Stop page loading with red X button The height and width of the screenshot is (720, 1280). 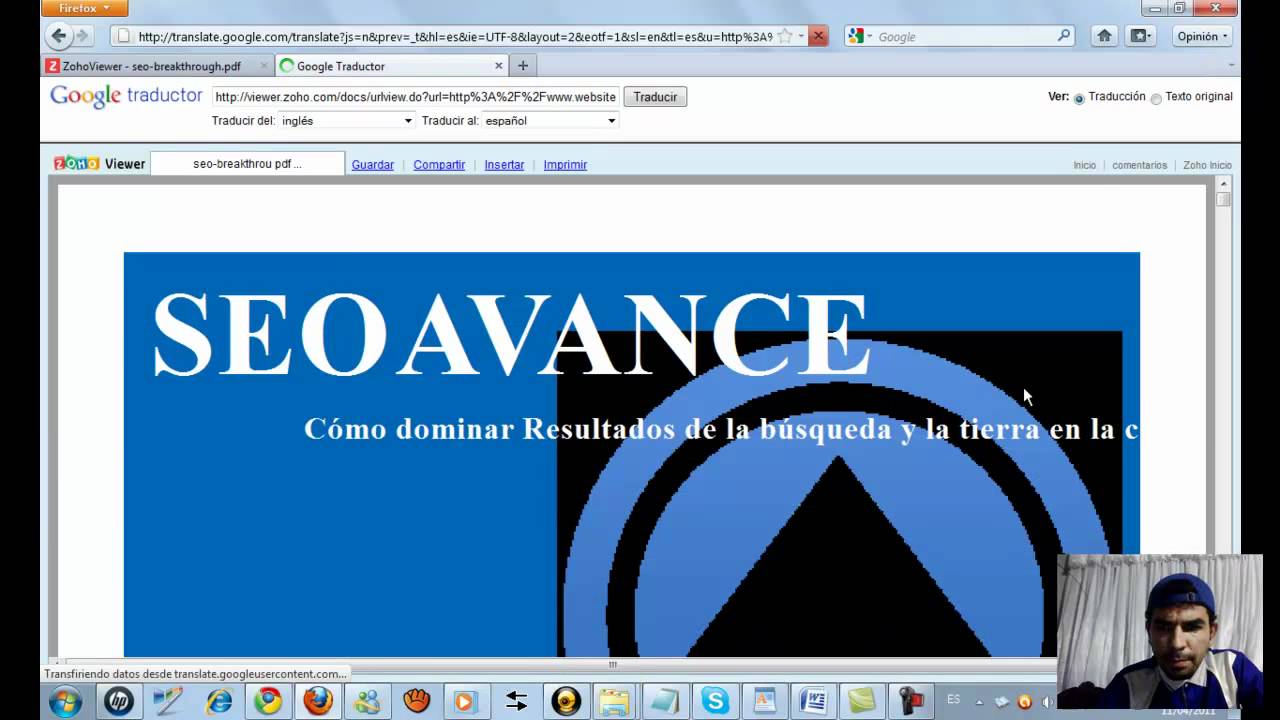(x=818, y=36)
